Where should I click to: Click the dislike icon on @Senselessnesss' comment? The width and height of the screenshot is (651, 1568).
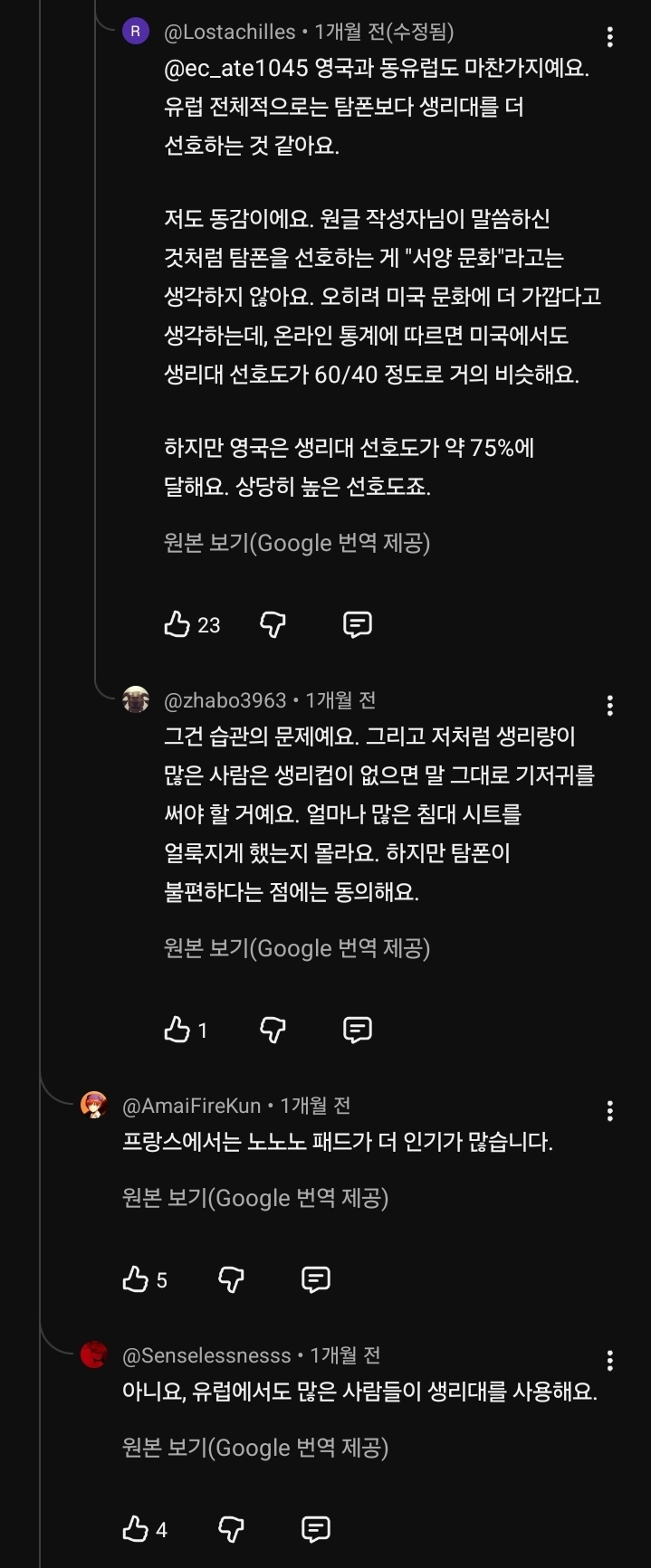[x=230, y=1528]
